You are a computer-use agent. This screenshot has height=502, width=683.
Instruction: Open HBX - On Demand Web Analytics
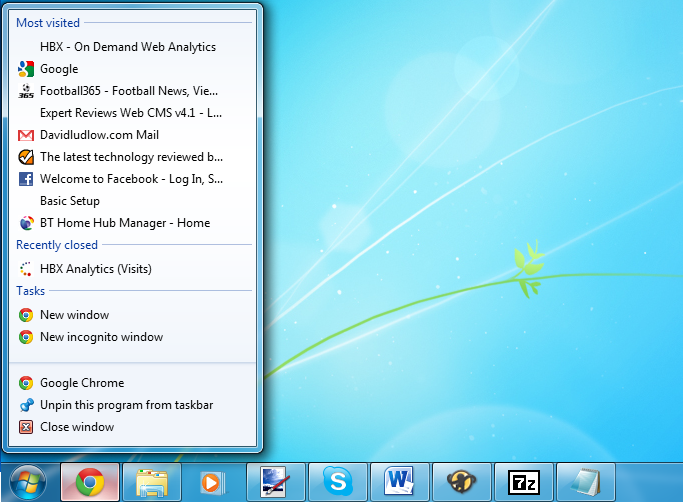tap(132, 47)
